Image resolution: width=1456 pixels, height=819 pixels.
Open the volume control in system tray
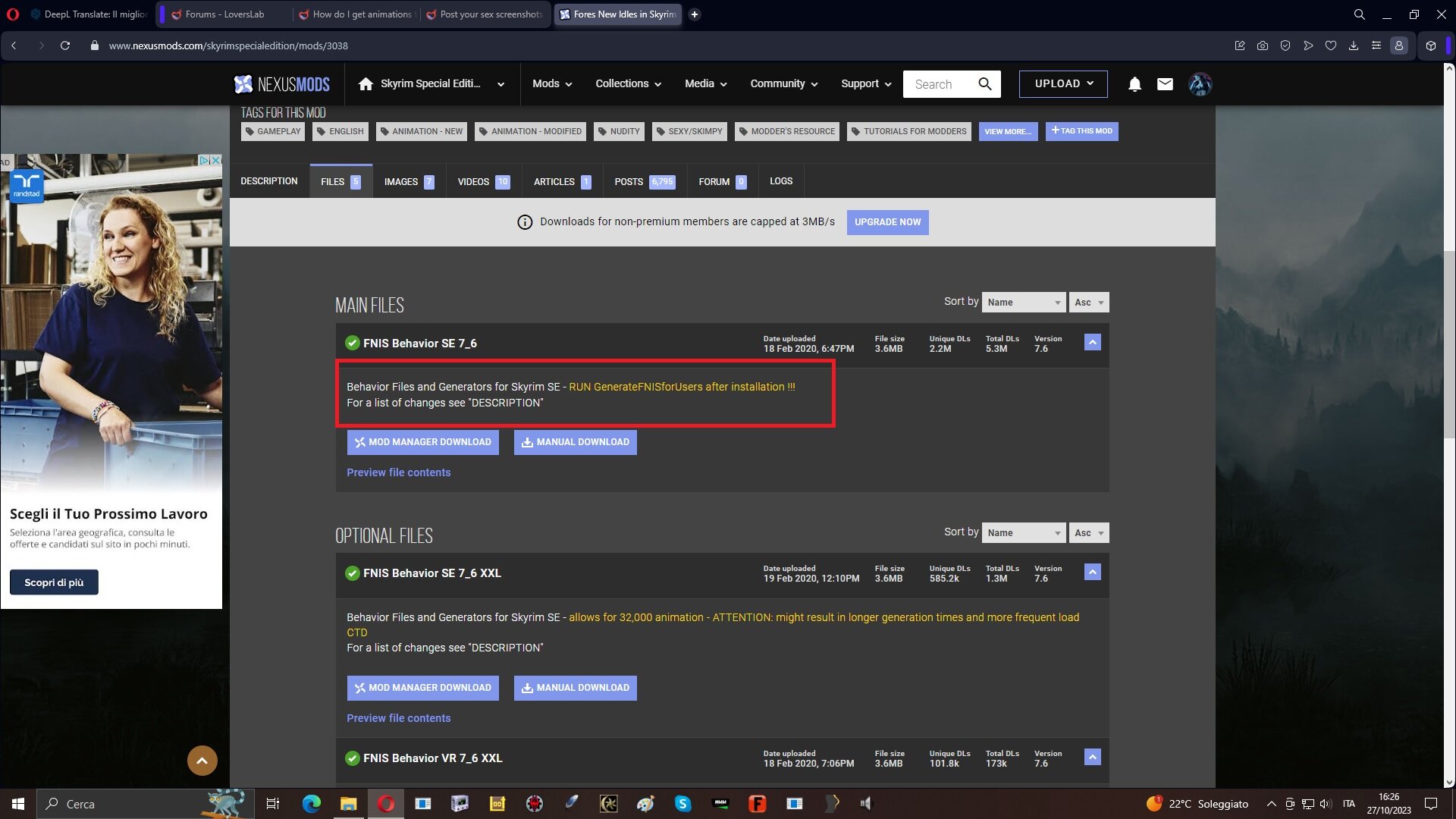click(x=1325, y=804)
